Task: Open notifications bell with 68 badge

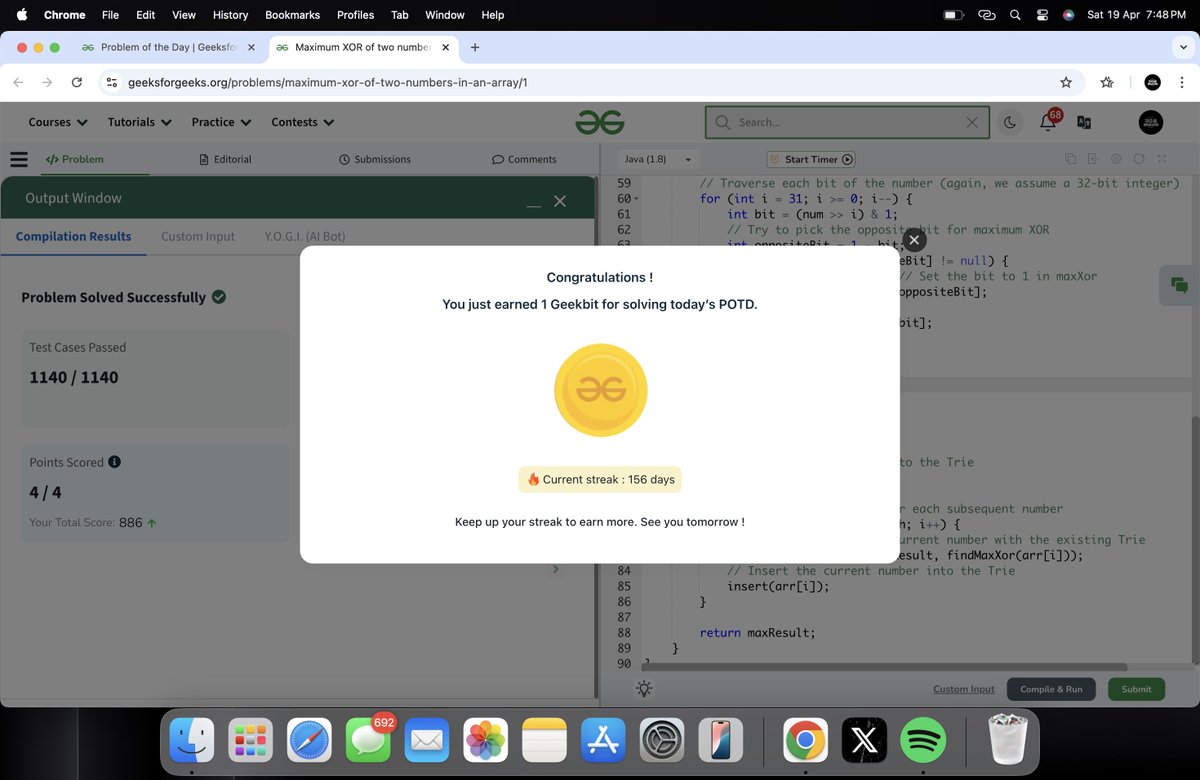Action: click(x=1049, y=121)
